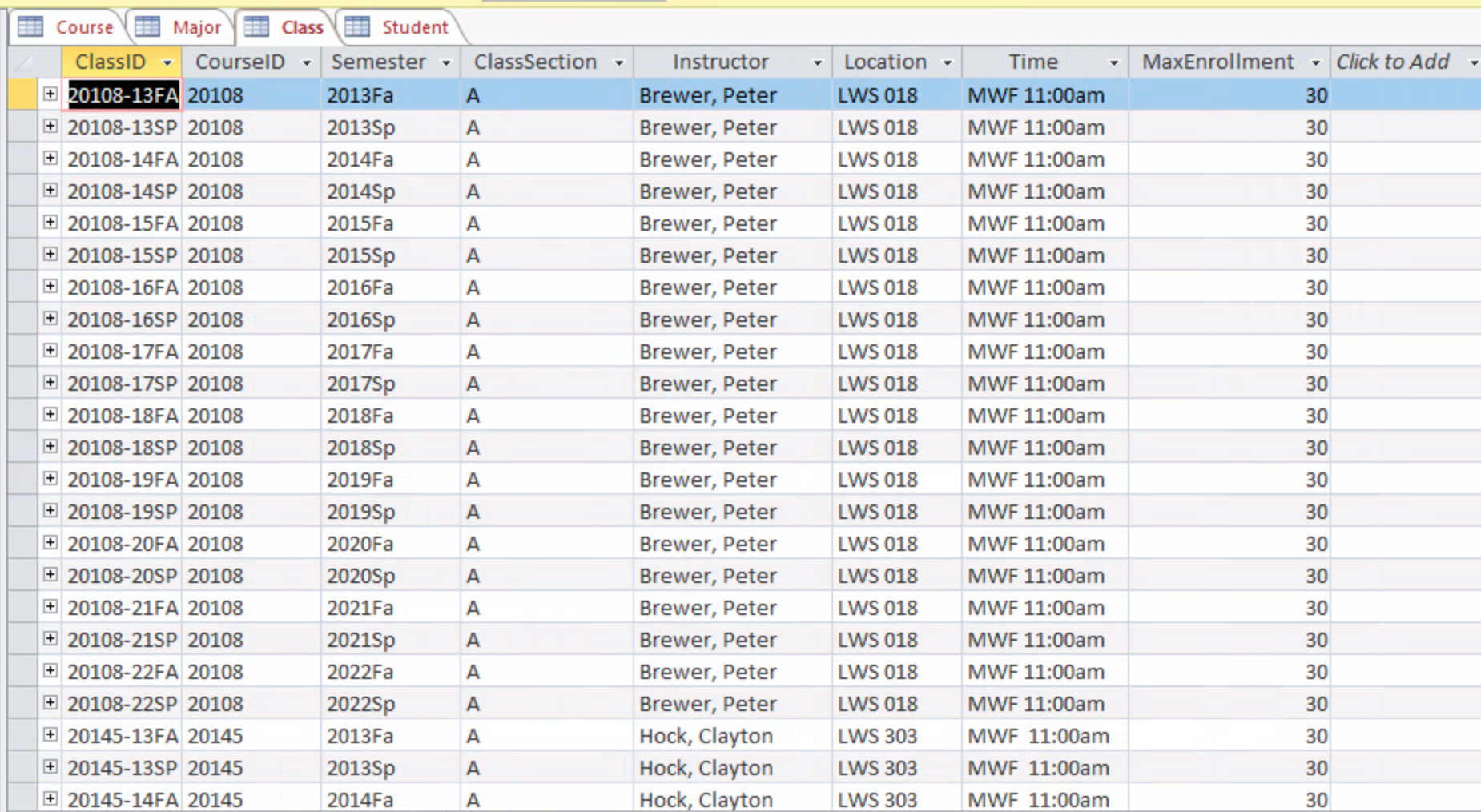Click the record selector for row 20145-13FA
The width and height of the screenshot is (1481, 812).
22,735
